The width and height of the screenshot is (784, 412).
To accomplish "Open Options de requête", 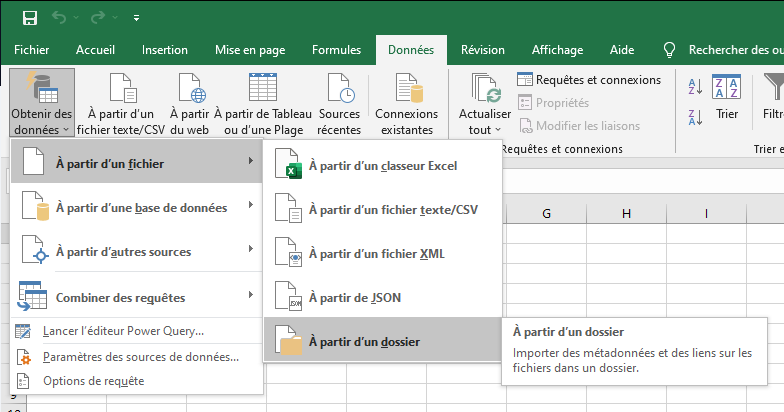I will point(136,381).
